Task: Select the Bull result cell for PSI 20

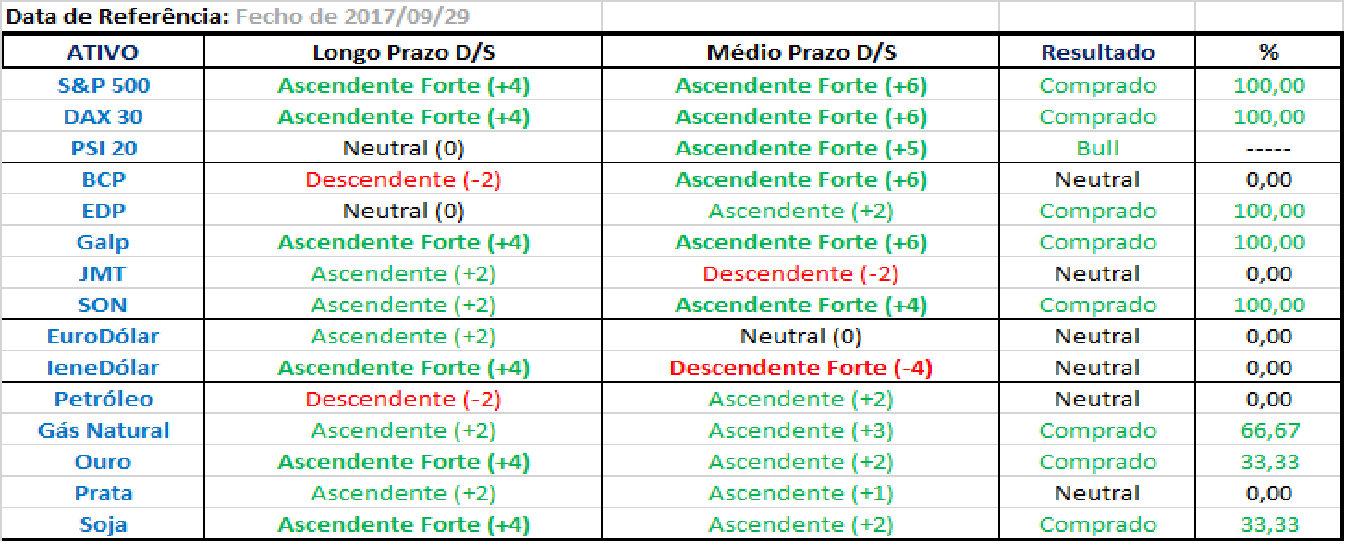Action: pyautogui.click(x=1097, y=149)
